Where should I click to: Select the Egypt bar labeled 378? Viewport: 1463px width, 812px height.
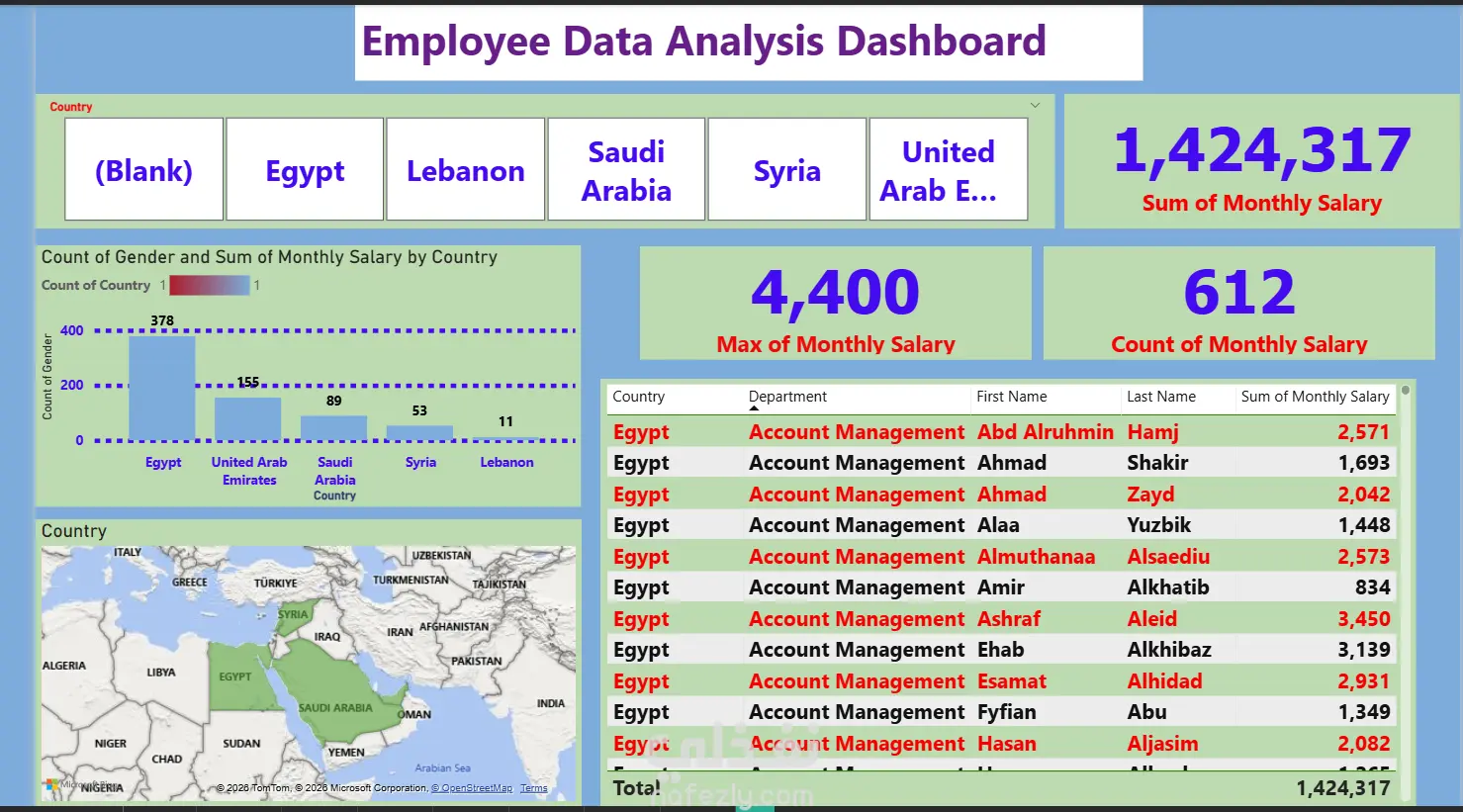point(162,388)
